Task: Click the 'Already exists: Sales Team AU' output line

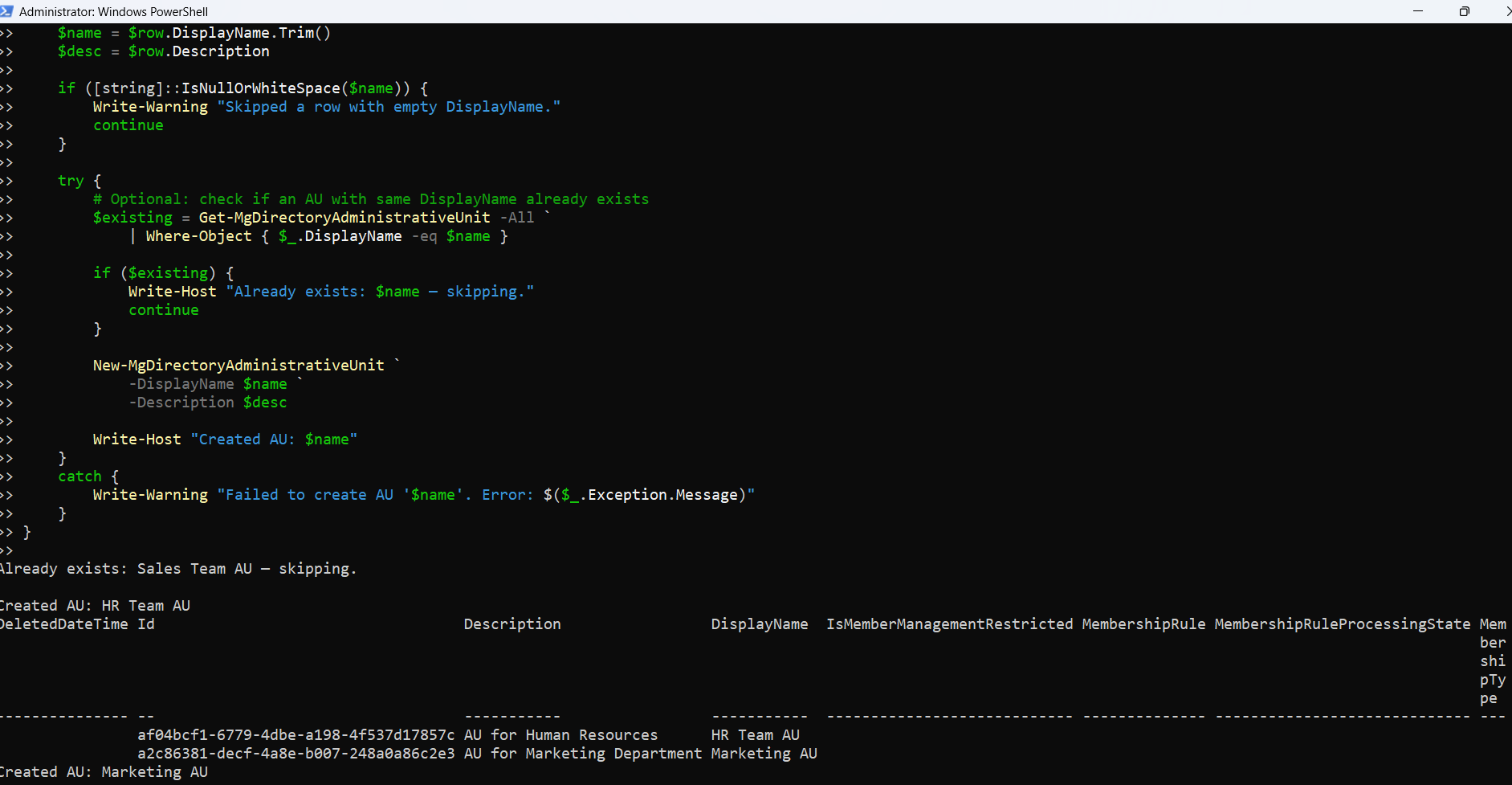Action: [x=177, y=569]
